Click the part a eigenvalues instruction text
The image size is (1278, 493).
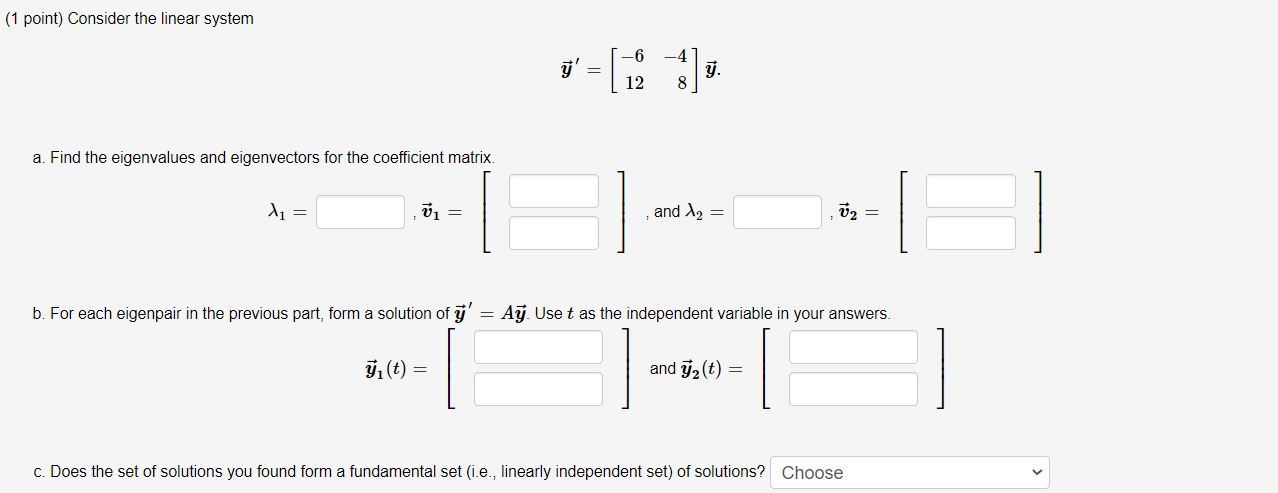[x=263, y=158]
